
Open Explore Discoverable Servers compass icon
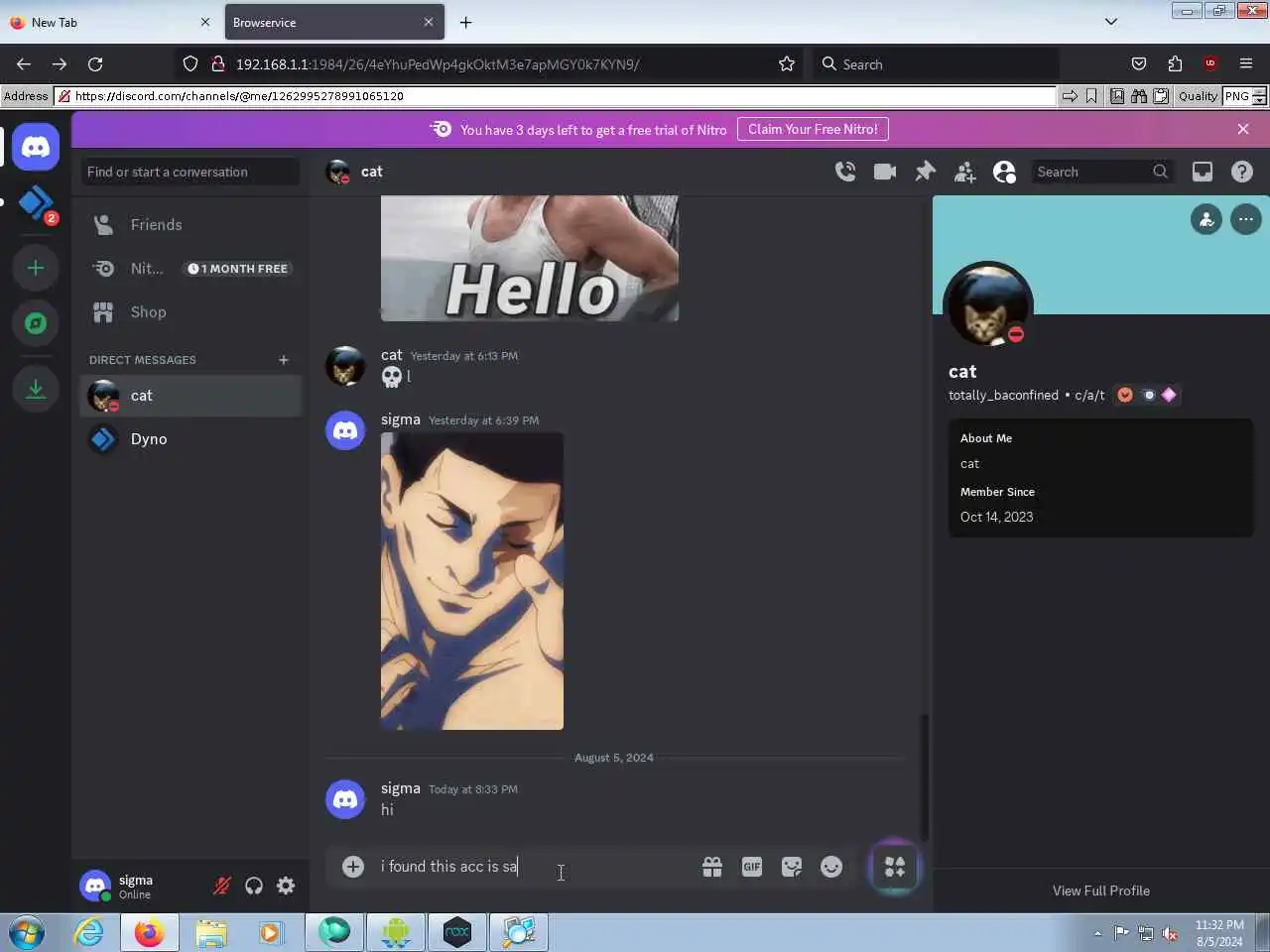tap(36, 323)
